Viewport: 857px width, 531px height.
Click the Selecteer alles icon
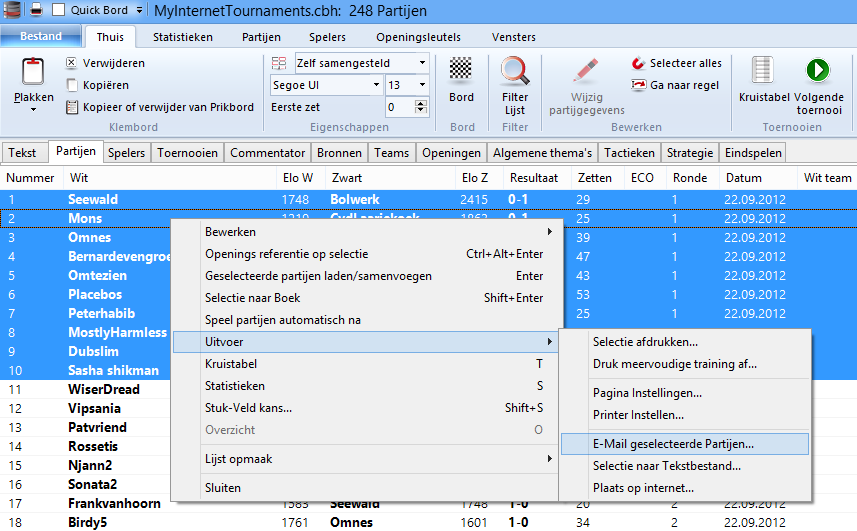tap(638, 63)
